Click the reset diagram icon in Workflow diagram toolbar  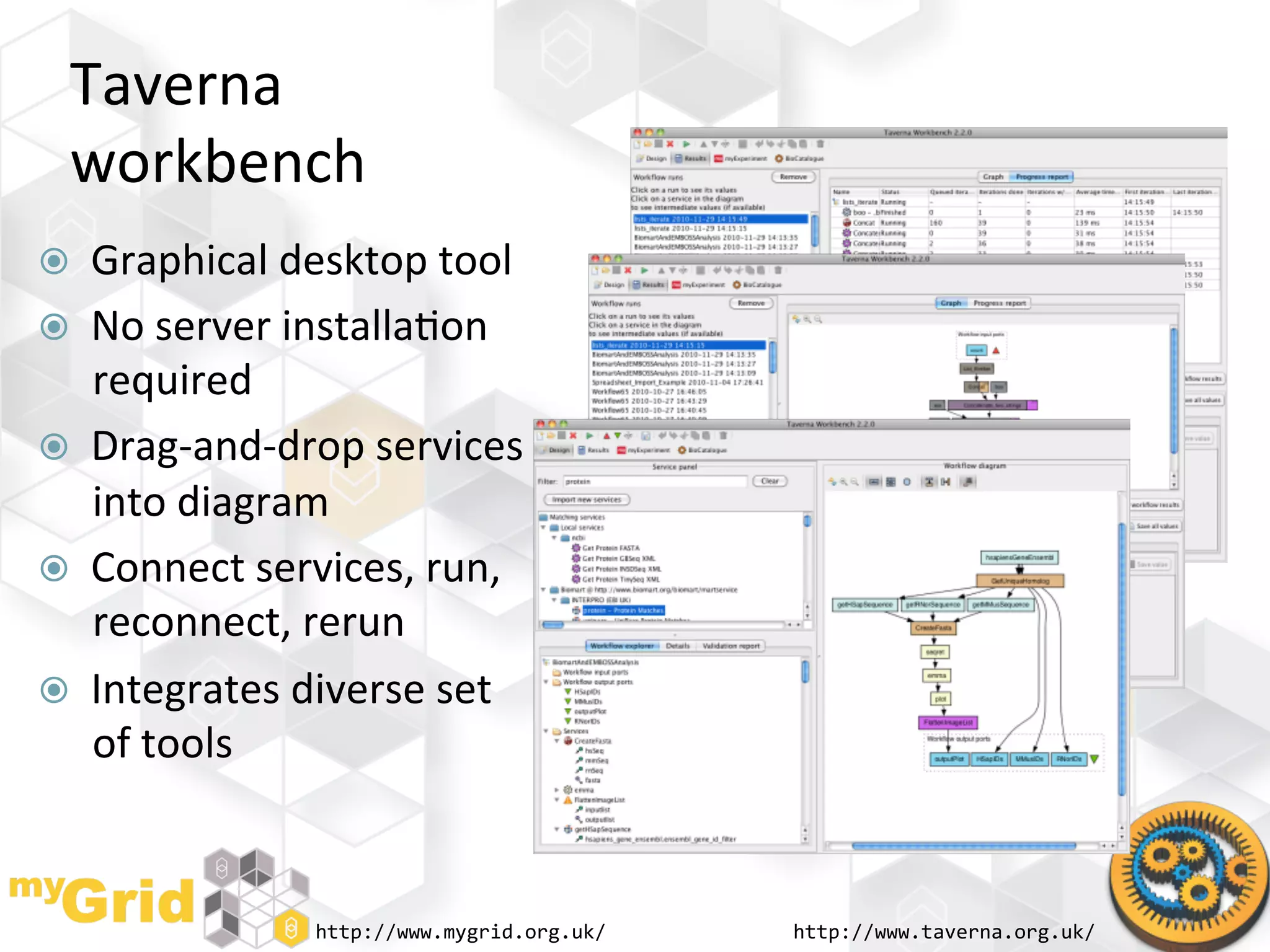point(832,482)
